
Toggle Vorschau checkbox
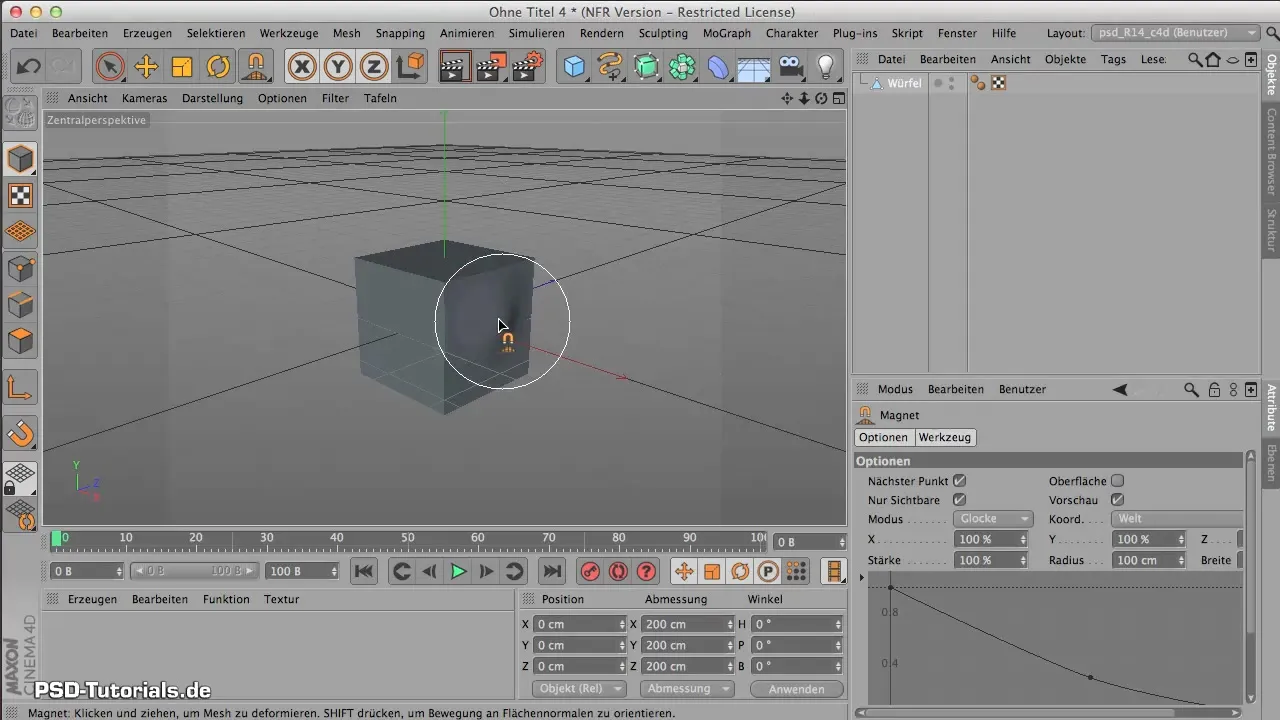[x=1118, y=500]
